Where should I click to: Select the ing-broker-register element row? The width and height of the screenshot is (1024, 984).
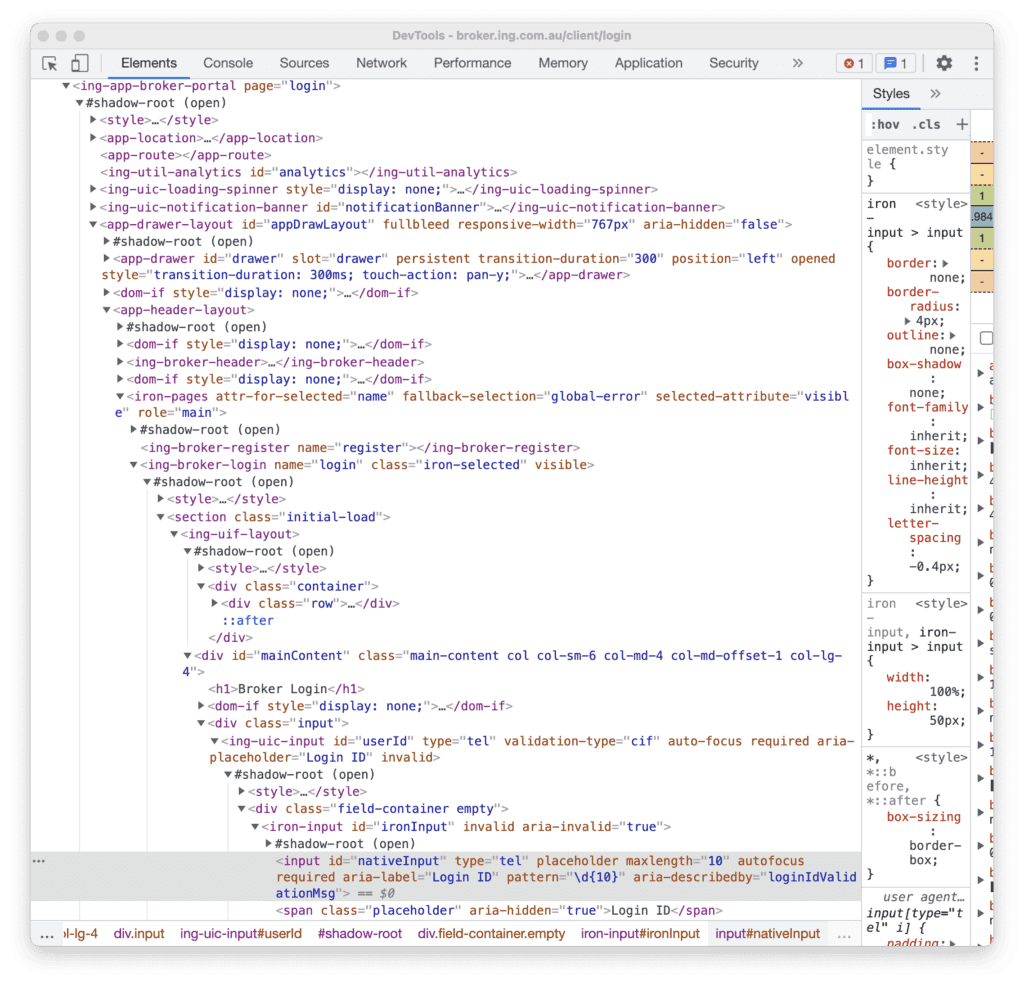(360, 448)
